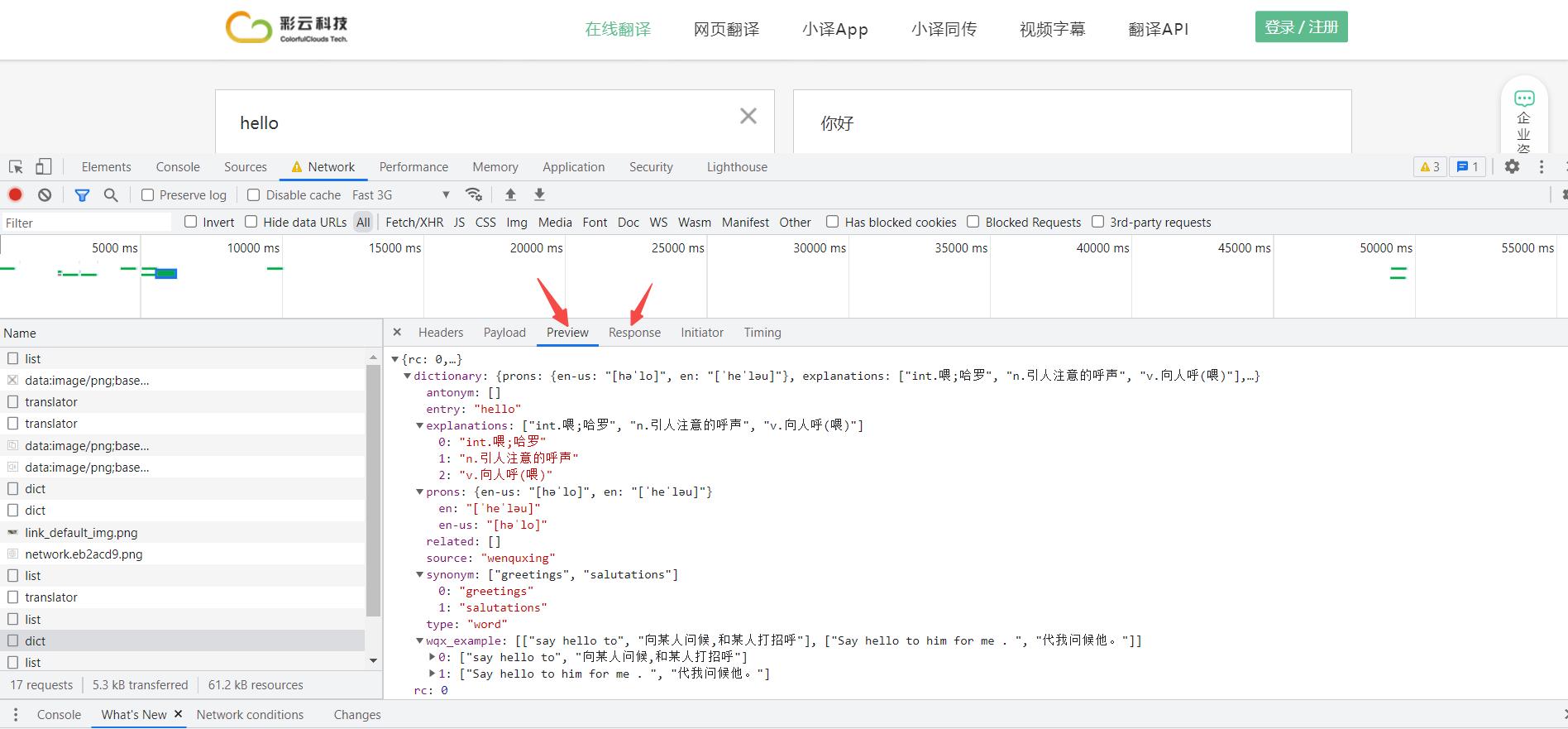Switch to the Elements panel
The image size is (1568, 729).
106,167
